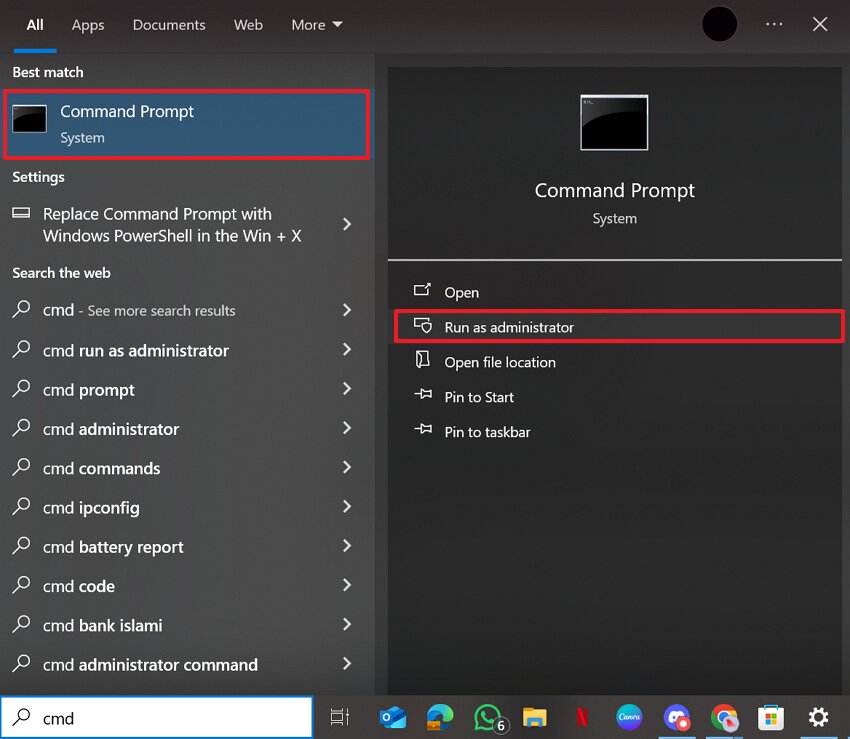Expand the cmd commands web suggestion
Image resolution: width=850 pixels, height=739 pixels.
click(x=347, y=468)
